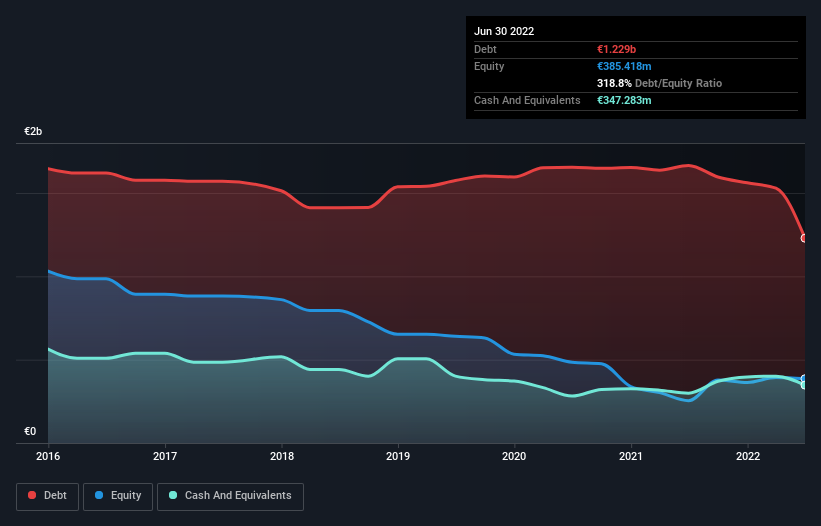Click the 2018 x-axis label

(x=282, y=456)
